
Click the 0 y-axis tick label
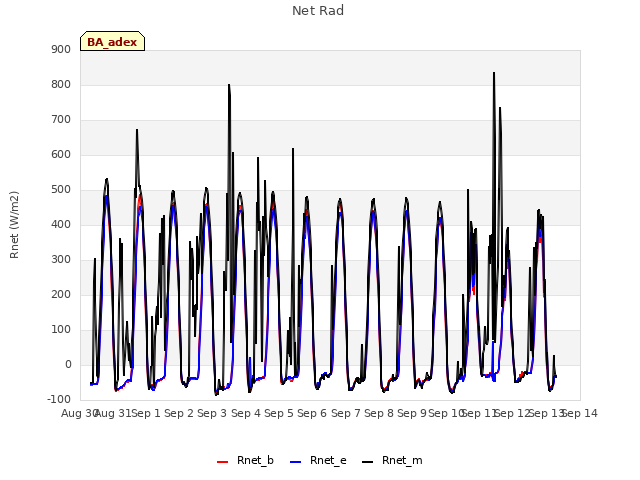68,365
